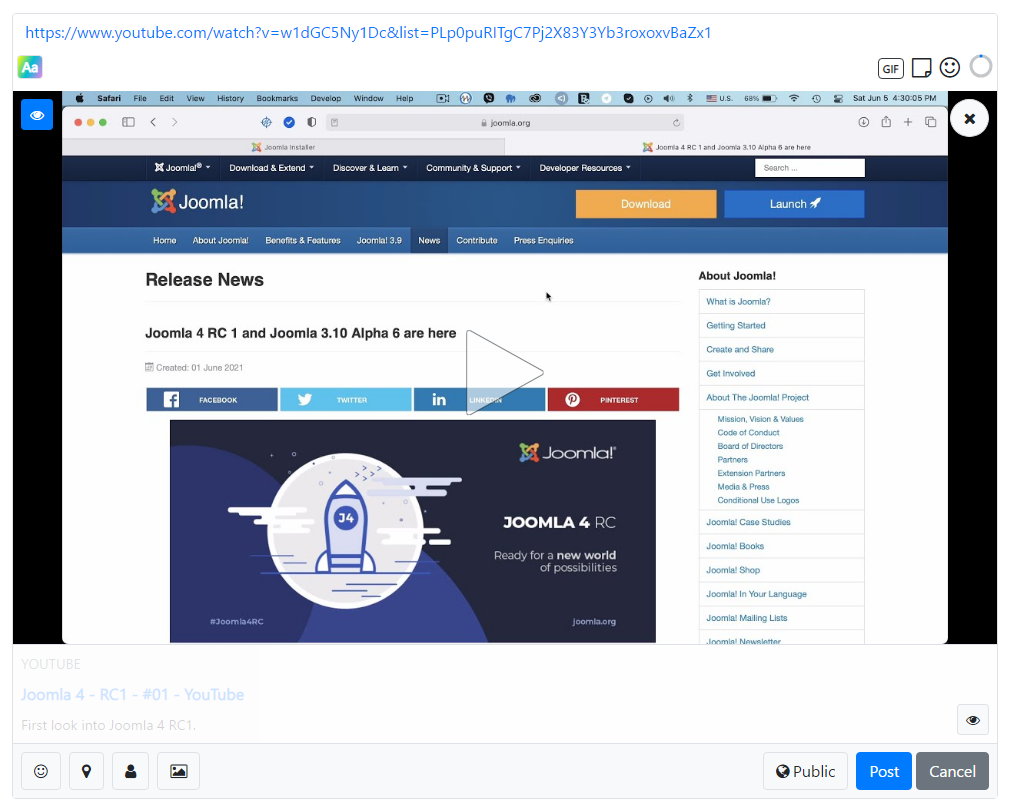Add an emoji using the bottom smiley button
Screen dimensions: 1009x807
click(41, 771)
